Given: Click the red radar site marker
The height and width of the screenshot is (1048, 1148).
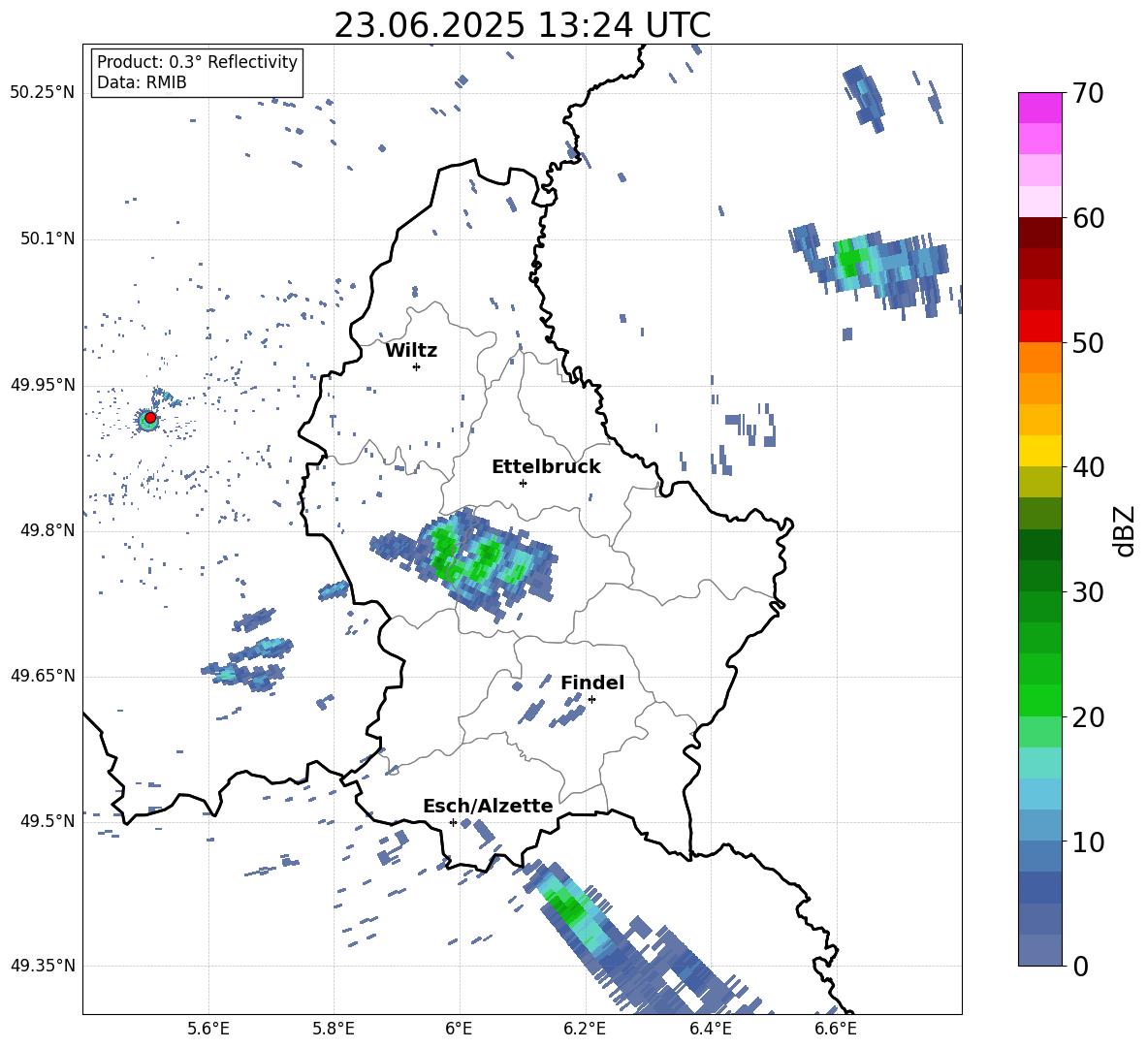Looking at the screenshot, I should click(150, 418).
